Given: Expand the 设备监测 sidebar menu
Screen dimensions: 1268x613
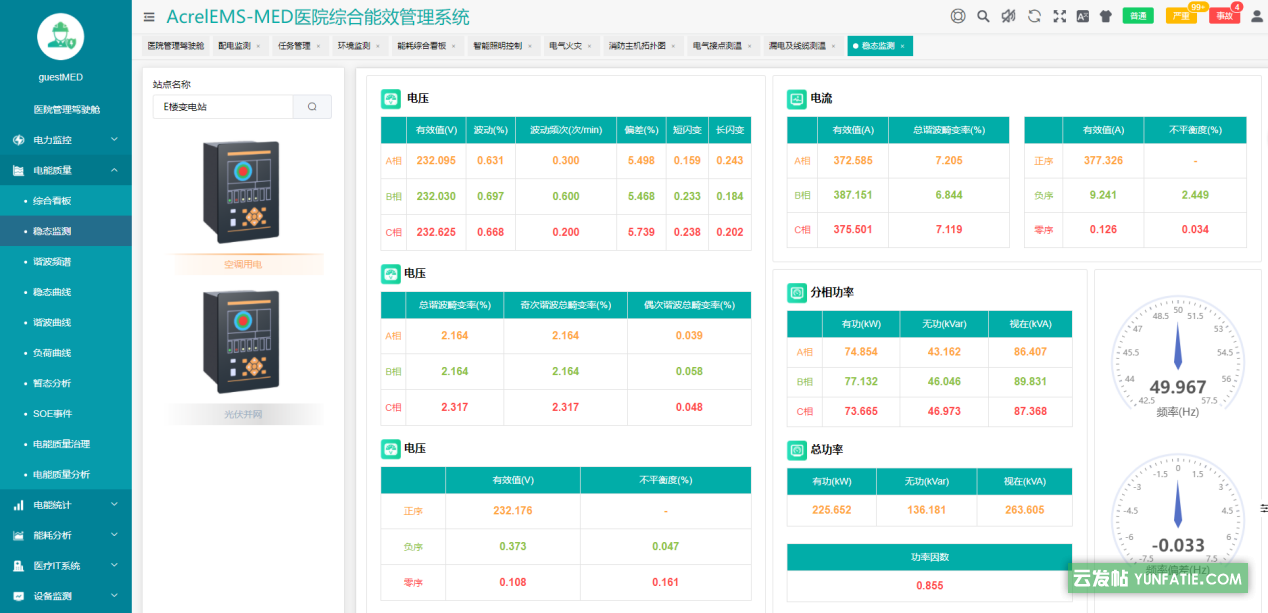Looking at the screenshot, I should [x=66, y=596].
